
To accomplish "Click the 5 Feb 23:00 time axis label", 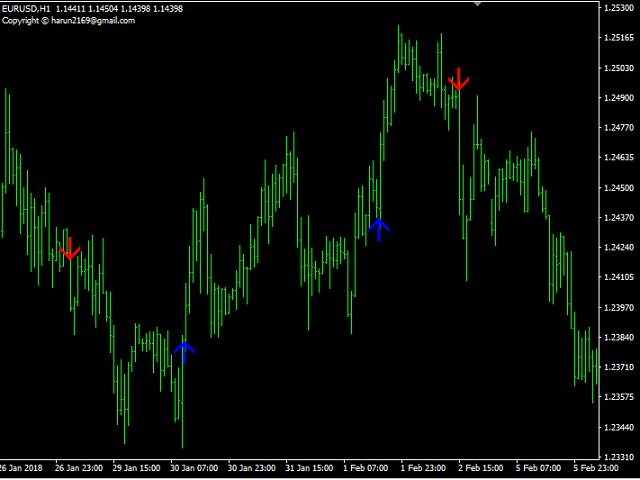I will 596,468.
